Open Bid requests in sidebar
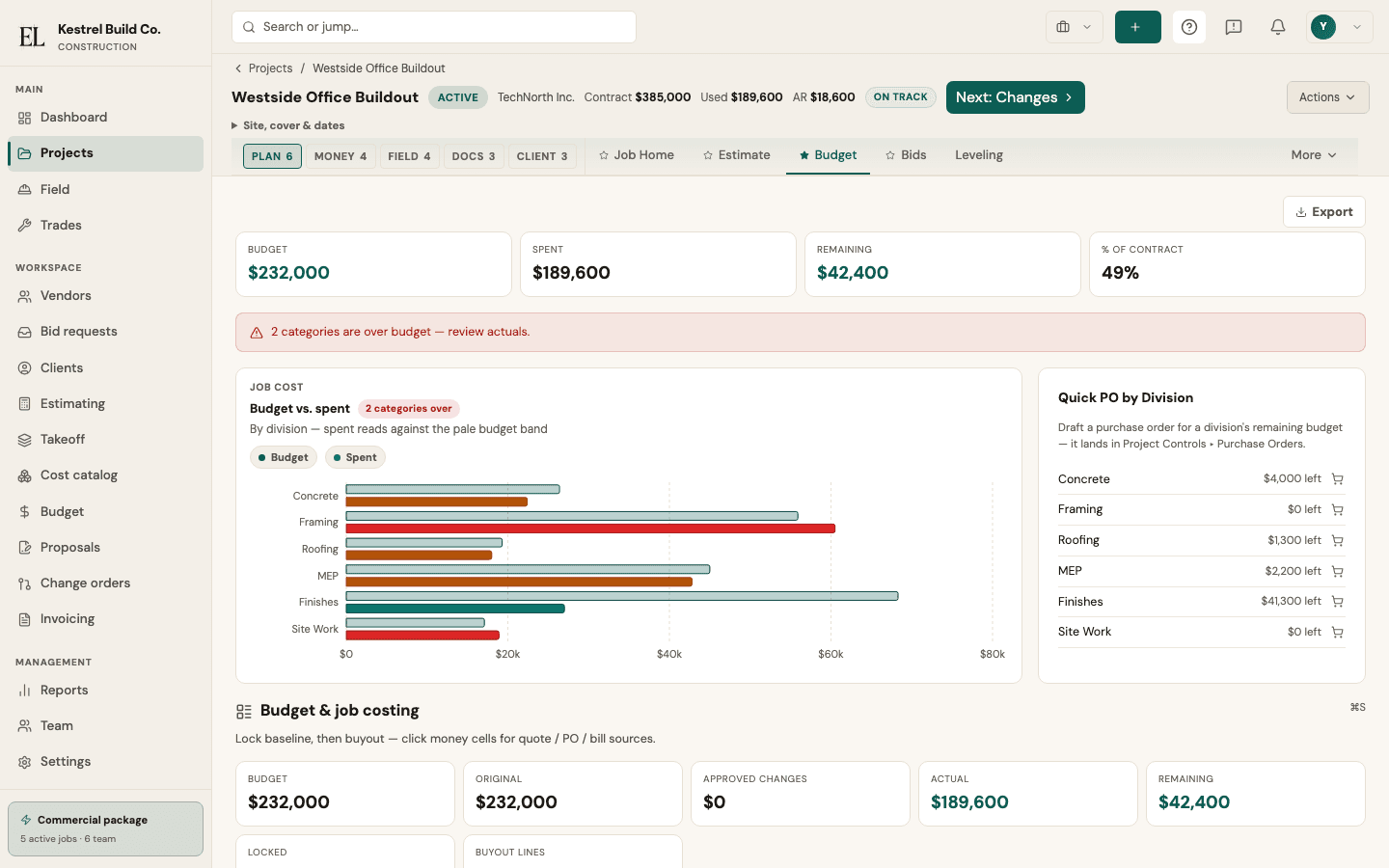This screenshot has width=1389, height=868. (x=105, y=332)
